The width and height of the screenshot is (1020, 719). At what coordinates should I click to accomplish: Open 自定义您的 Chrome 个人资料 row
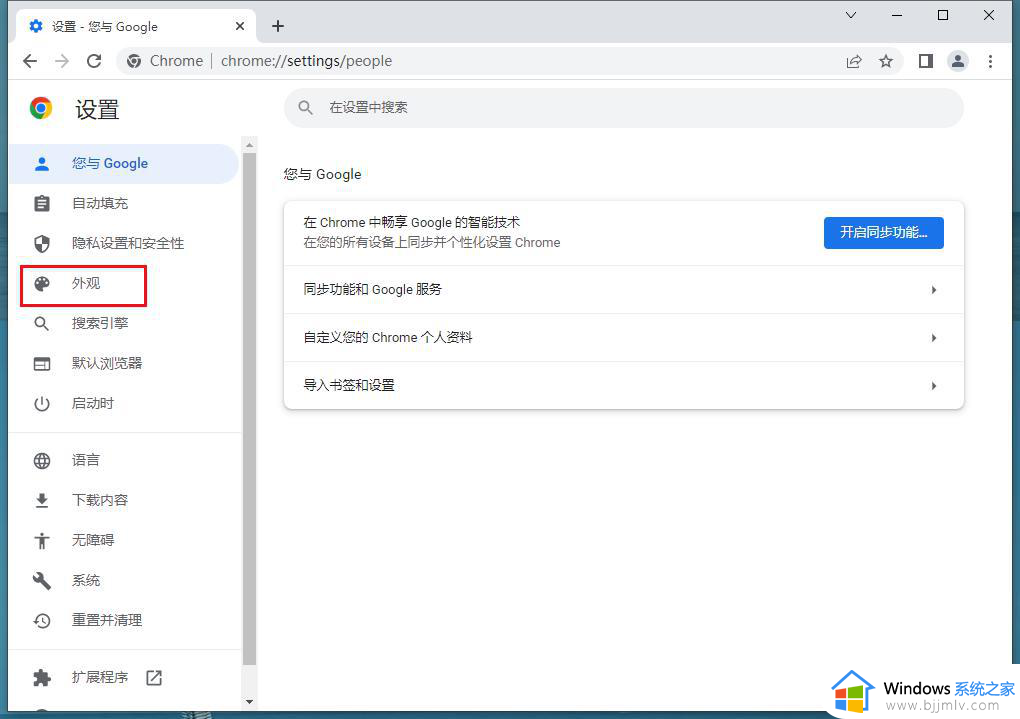(623, 338)
